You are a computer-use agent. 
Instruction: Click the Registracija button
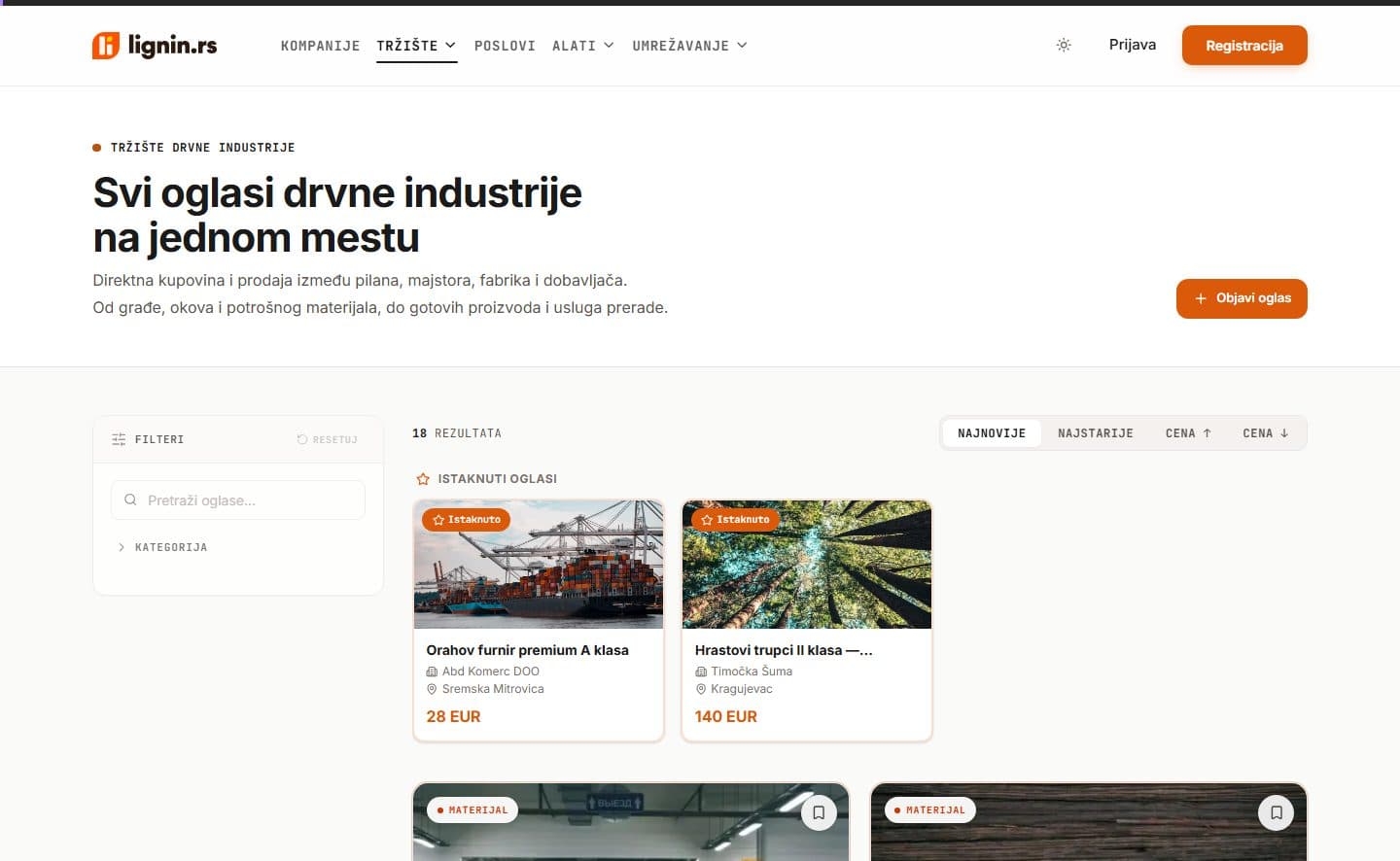point(1243,46)
